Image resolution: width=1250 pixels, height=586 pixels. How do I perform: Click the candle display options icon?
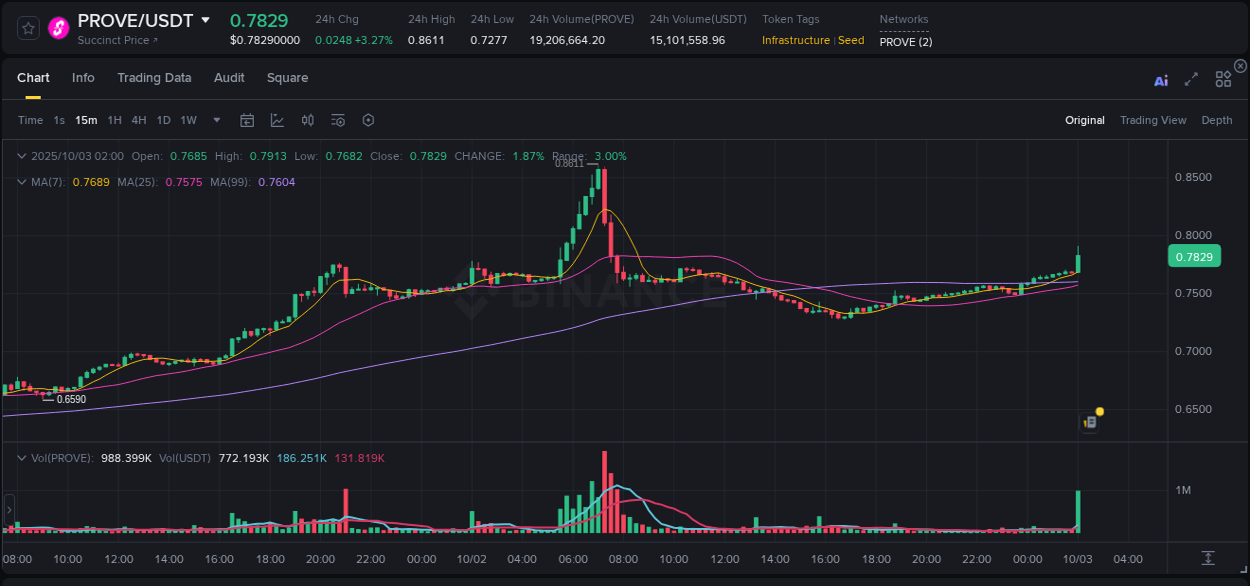tap(307, 119)
